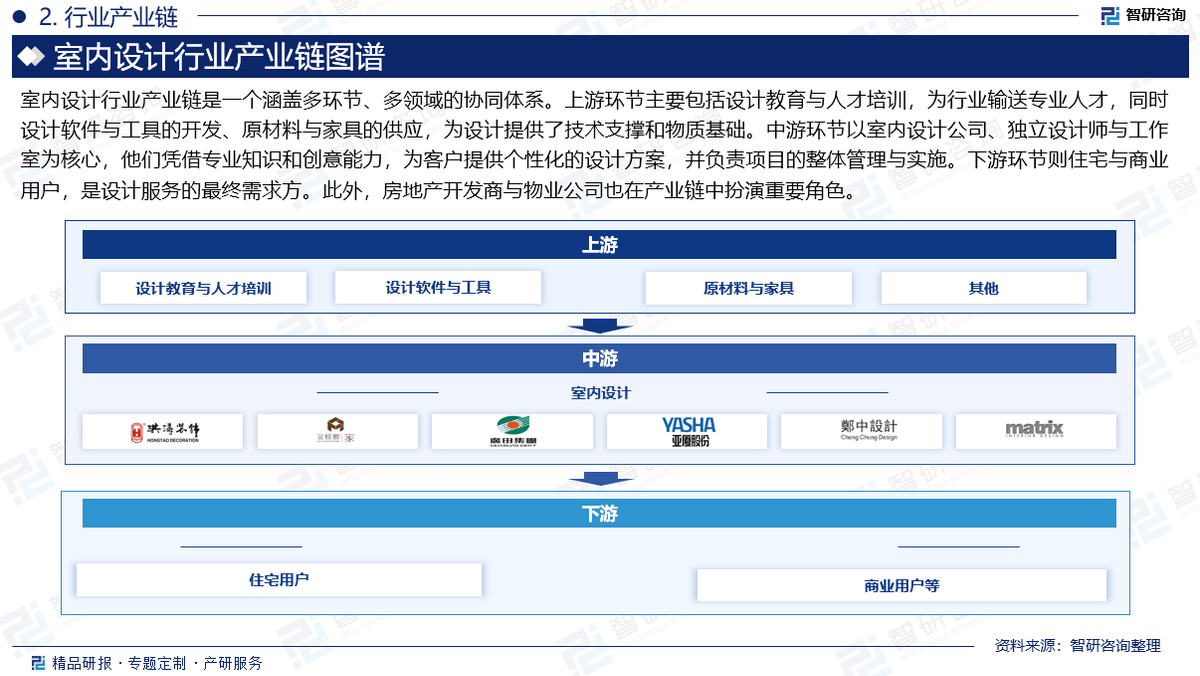
Task: Click the 设计教育与人才培训 box
Action: (203, 289)
